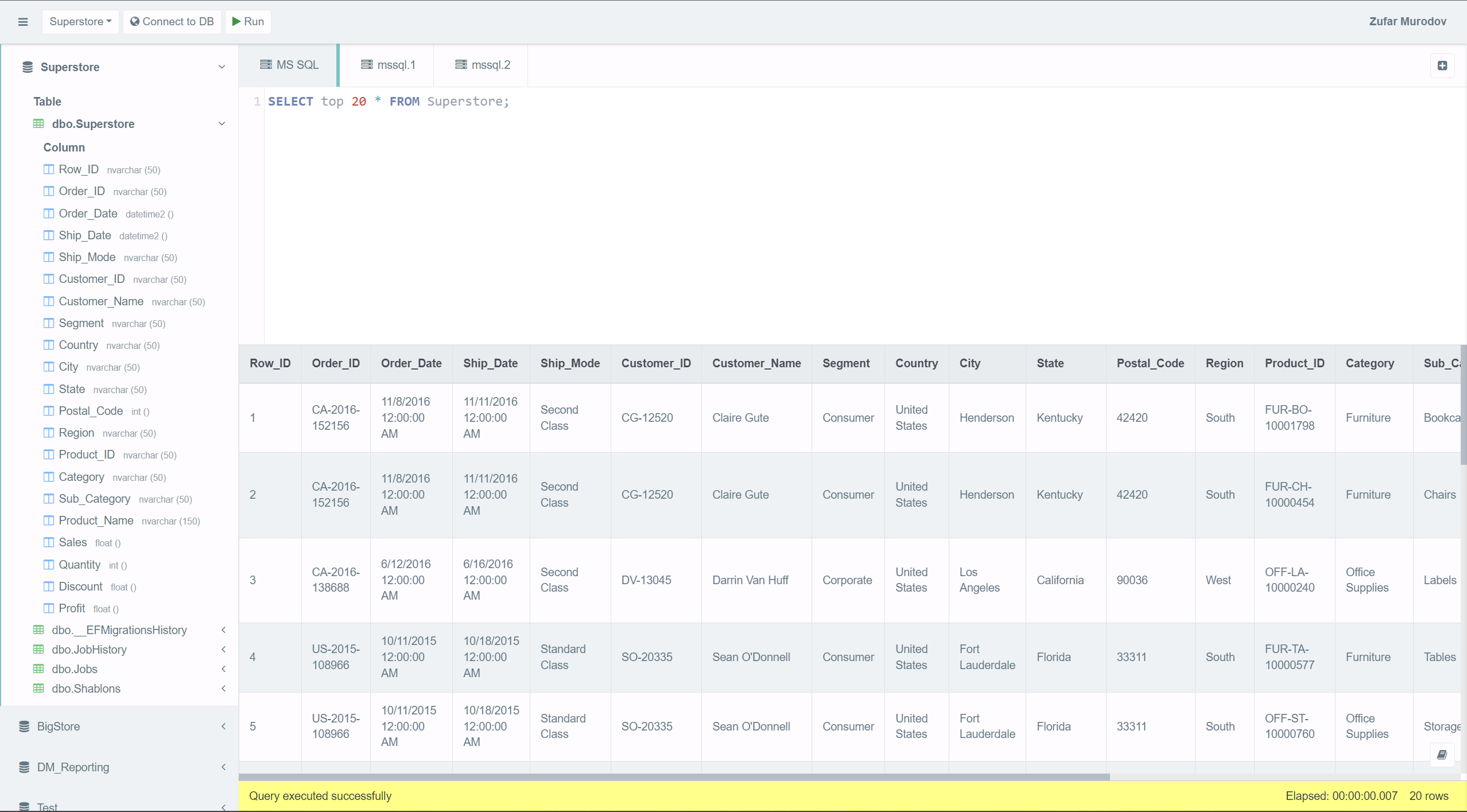Click Connect to DB button
The height and width of the screenshot is (812, 1467).
click(x=172, y=22)
